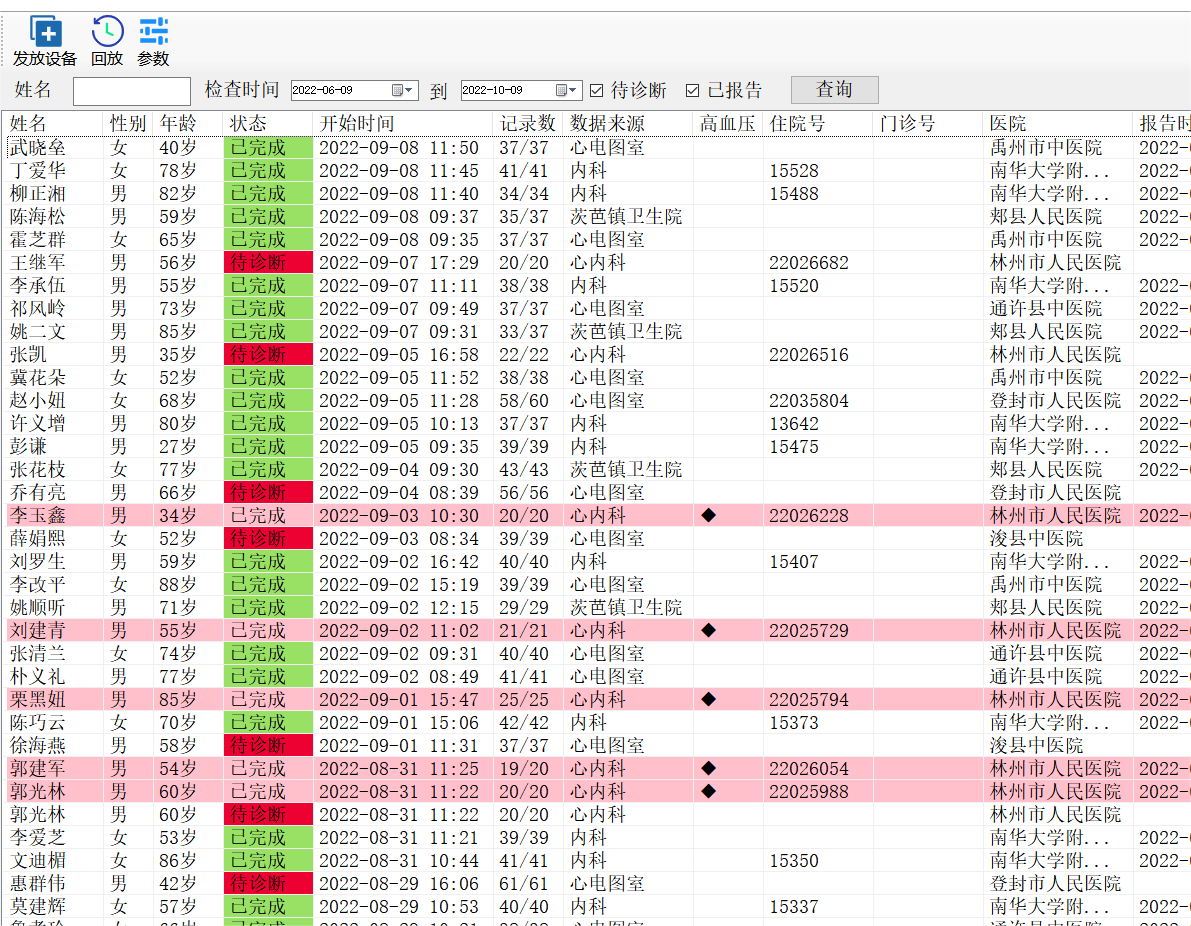Click the hypertension diamond for 郭建军
Image resolution: width=1191 pixels, height=926 pixels.
709,769
